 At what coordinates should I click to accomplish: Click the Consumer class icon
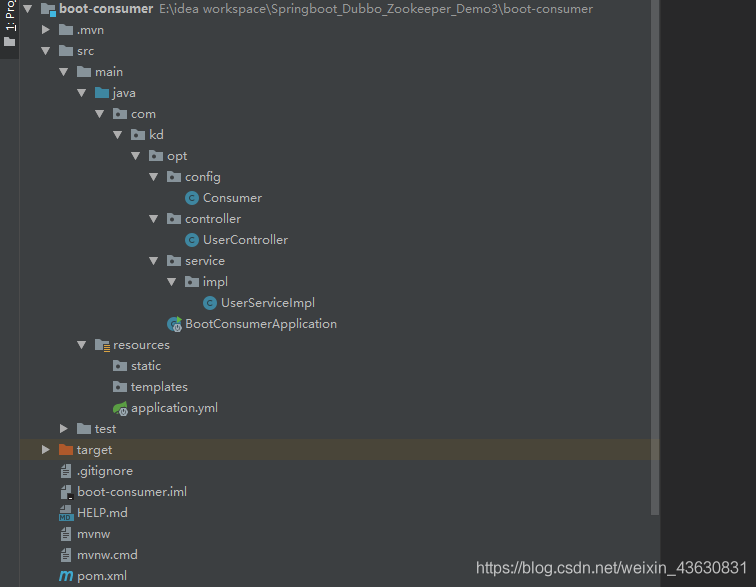192,198
